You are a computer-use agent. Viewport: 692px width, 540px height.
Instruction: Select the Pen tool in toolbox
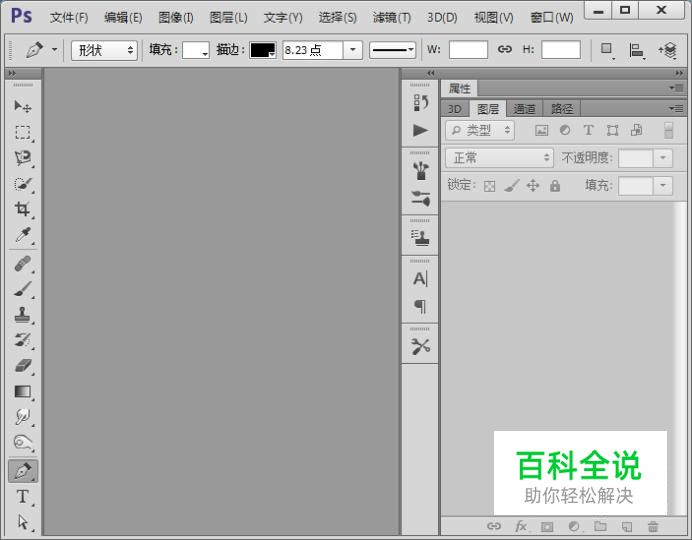pyautogui.click(x=23, y=471)
